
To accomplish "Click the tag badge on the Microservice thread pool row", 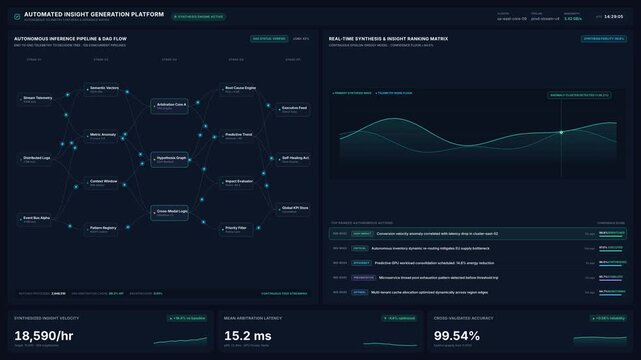I will tap(363, 278).
